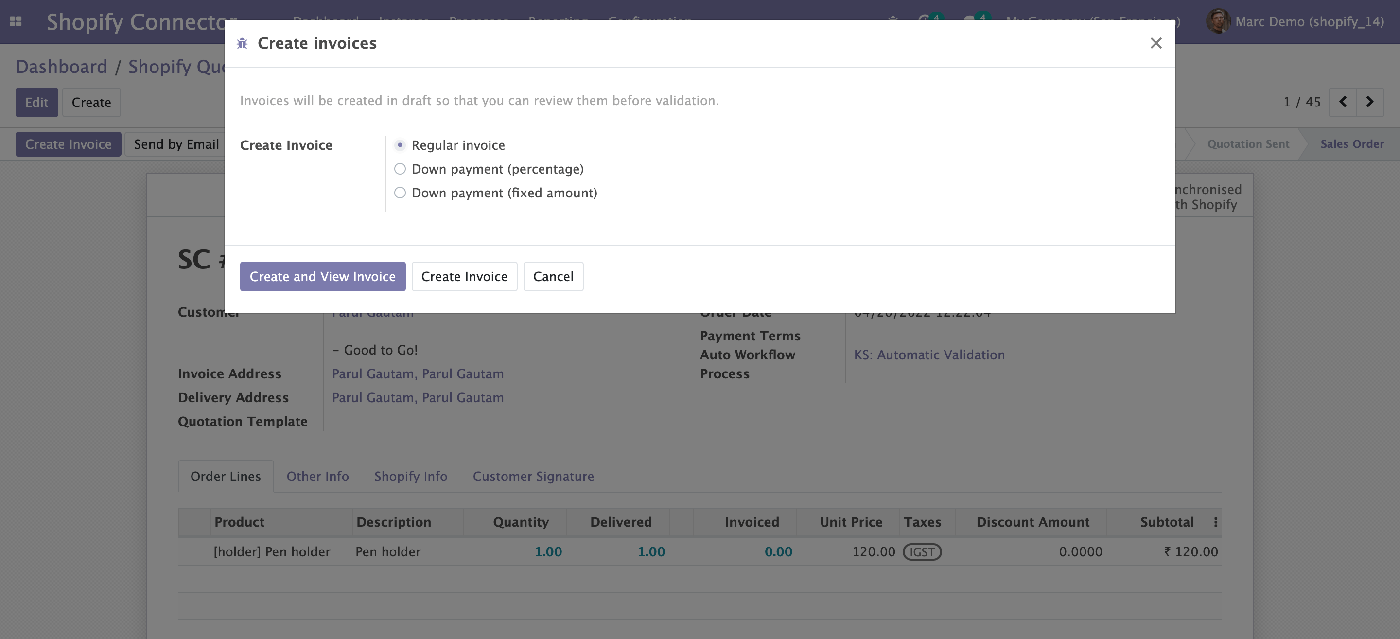Screen dimensions: 1400x639
Task: Click Marc Demo's avatar picture
Action: coord(1217,21)
